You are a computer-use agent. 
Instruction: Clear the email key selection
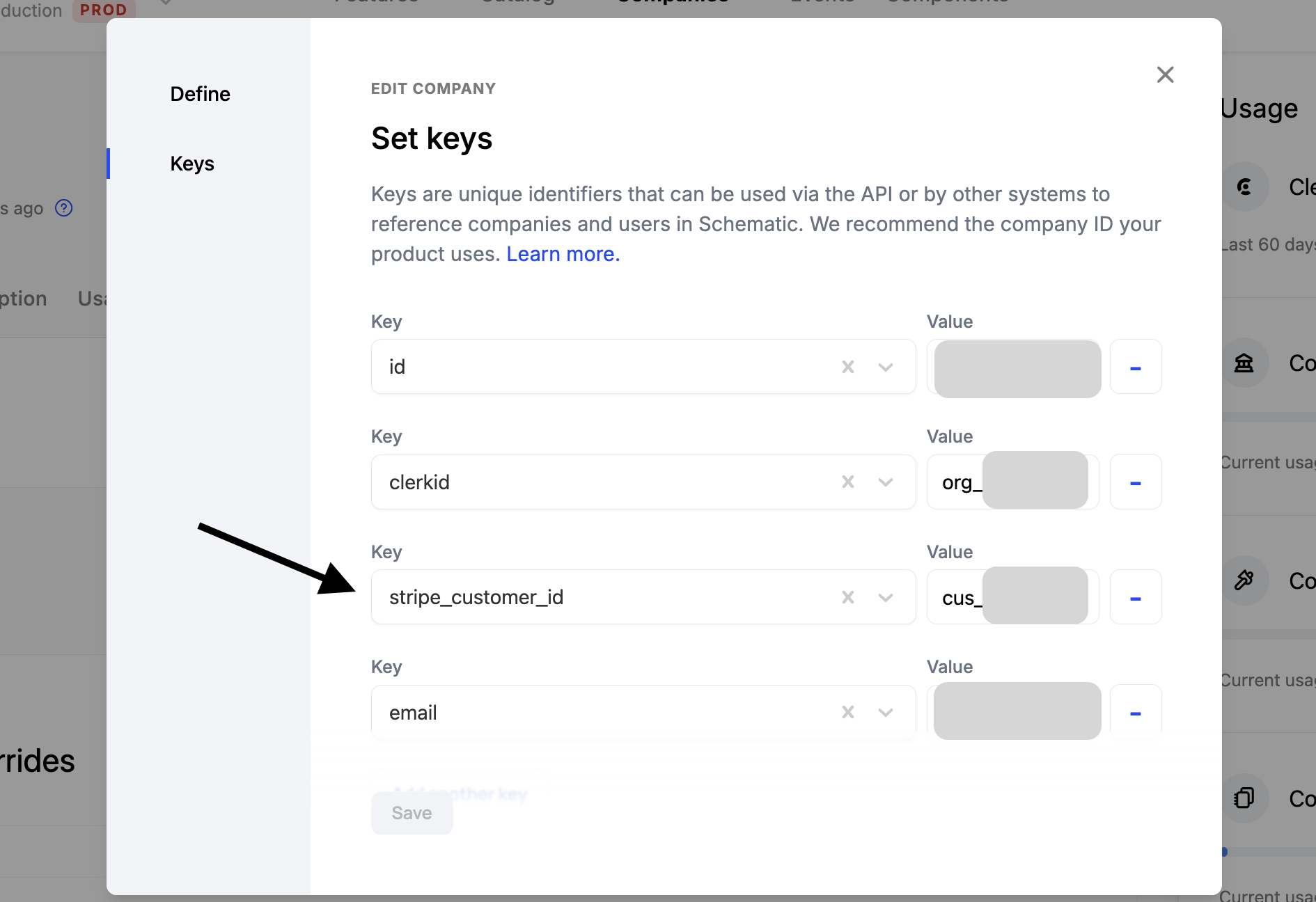pos(847,712)
